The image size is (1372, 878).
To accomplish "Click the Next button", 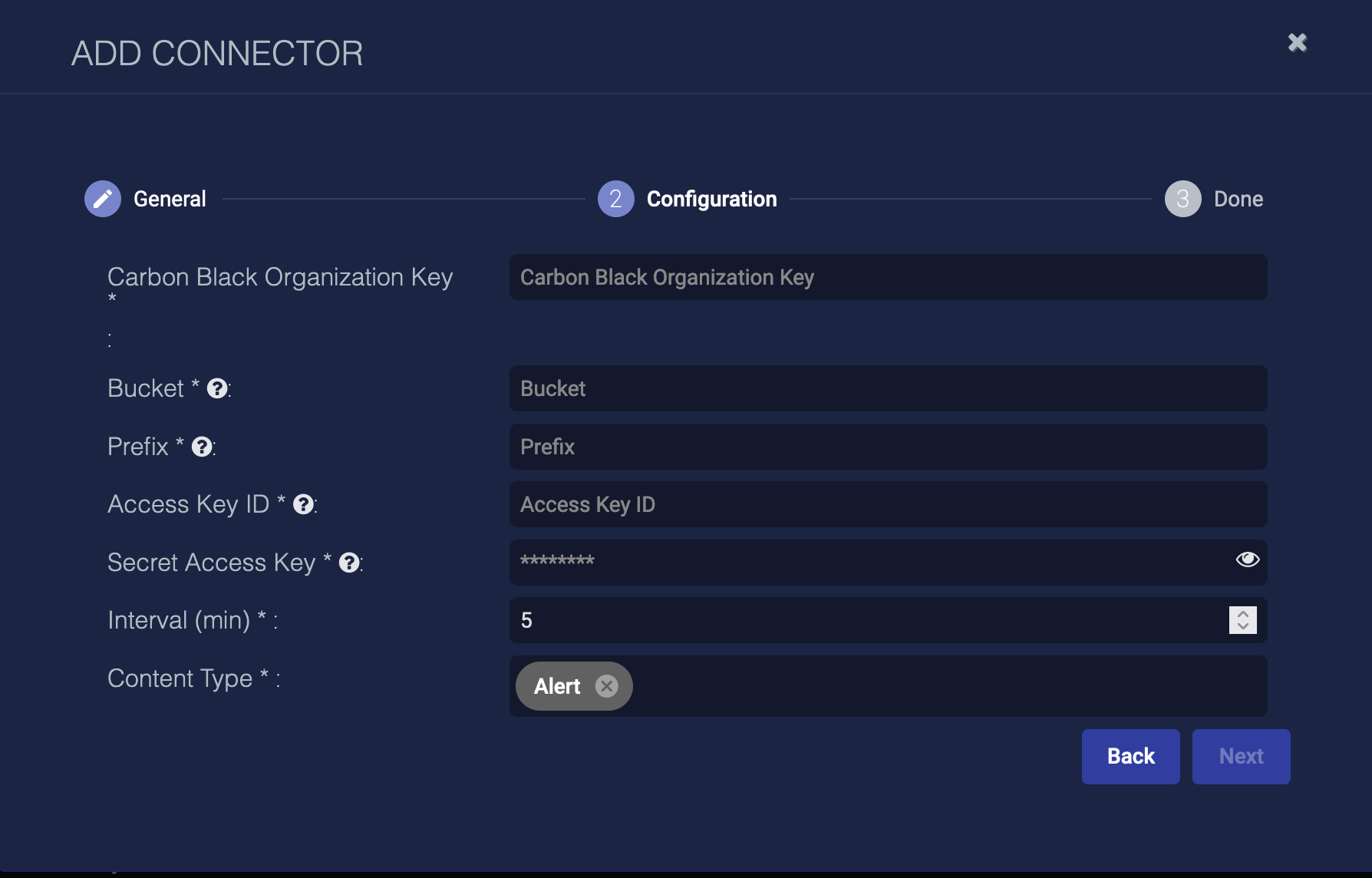I will (x=1241, y=756).
